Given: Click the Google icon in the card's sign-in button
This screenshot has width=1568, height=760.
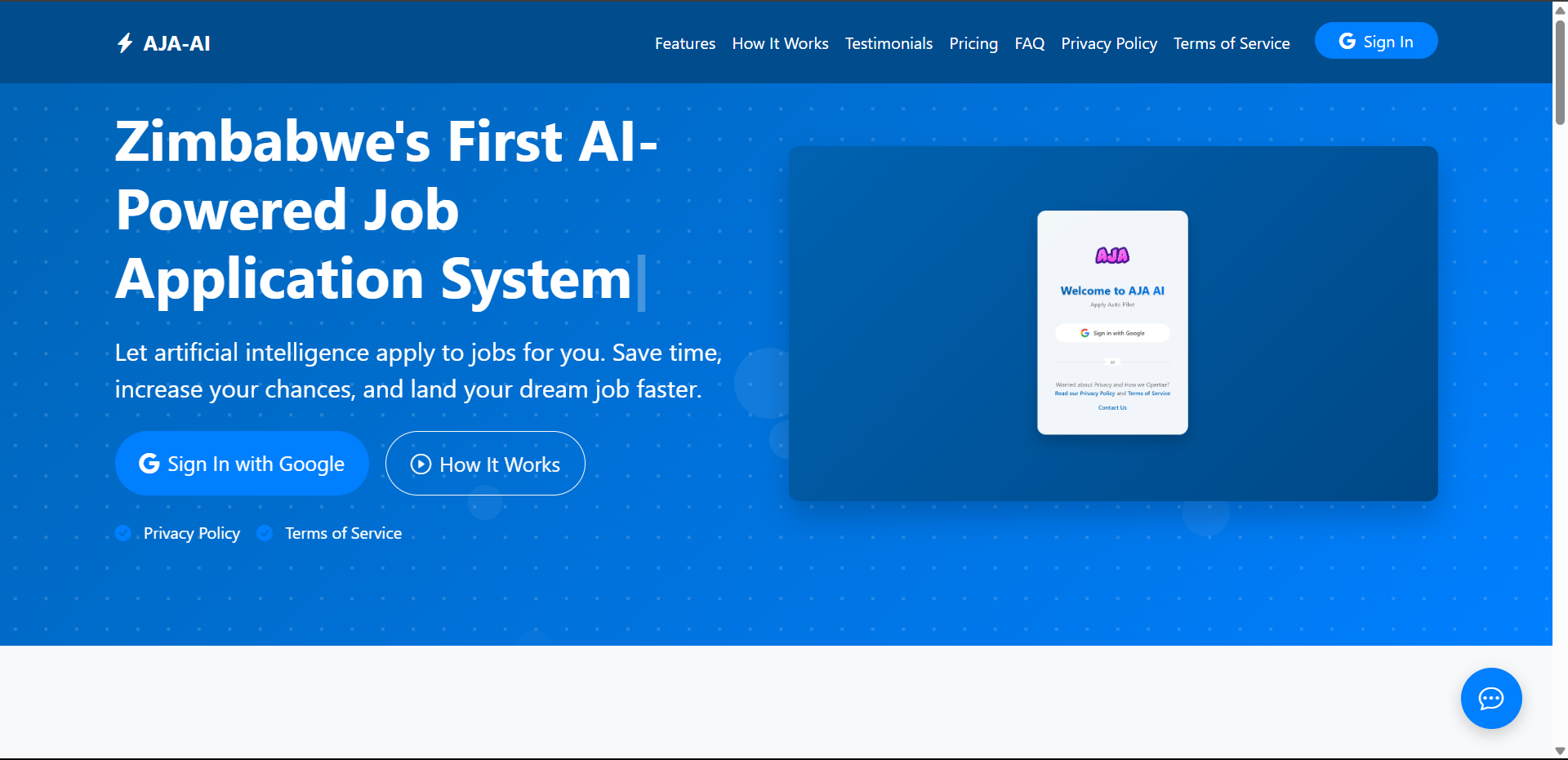Looking at the screenshot, I should (1084, 333).
